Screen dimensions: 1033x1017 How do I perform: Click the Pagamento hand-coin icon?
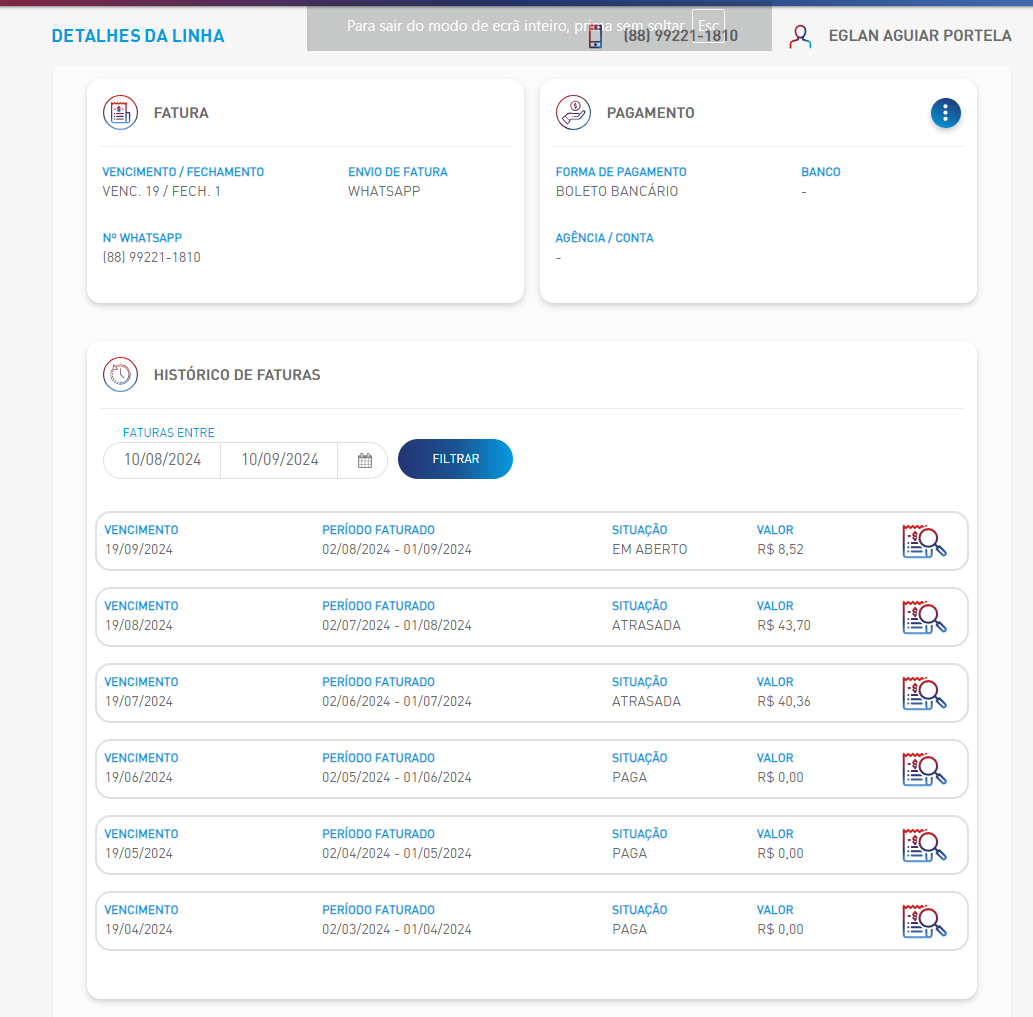[573, 113]
